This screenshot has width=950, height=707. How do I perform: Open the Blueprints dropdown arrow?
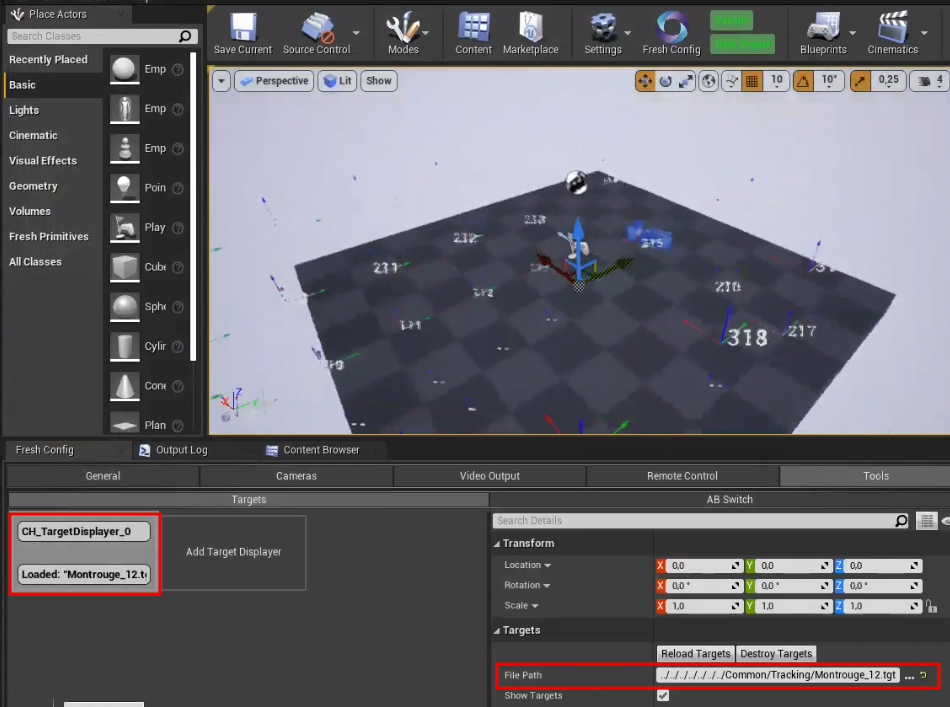(x=852, y=33)
